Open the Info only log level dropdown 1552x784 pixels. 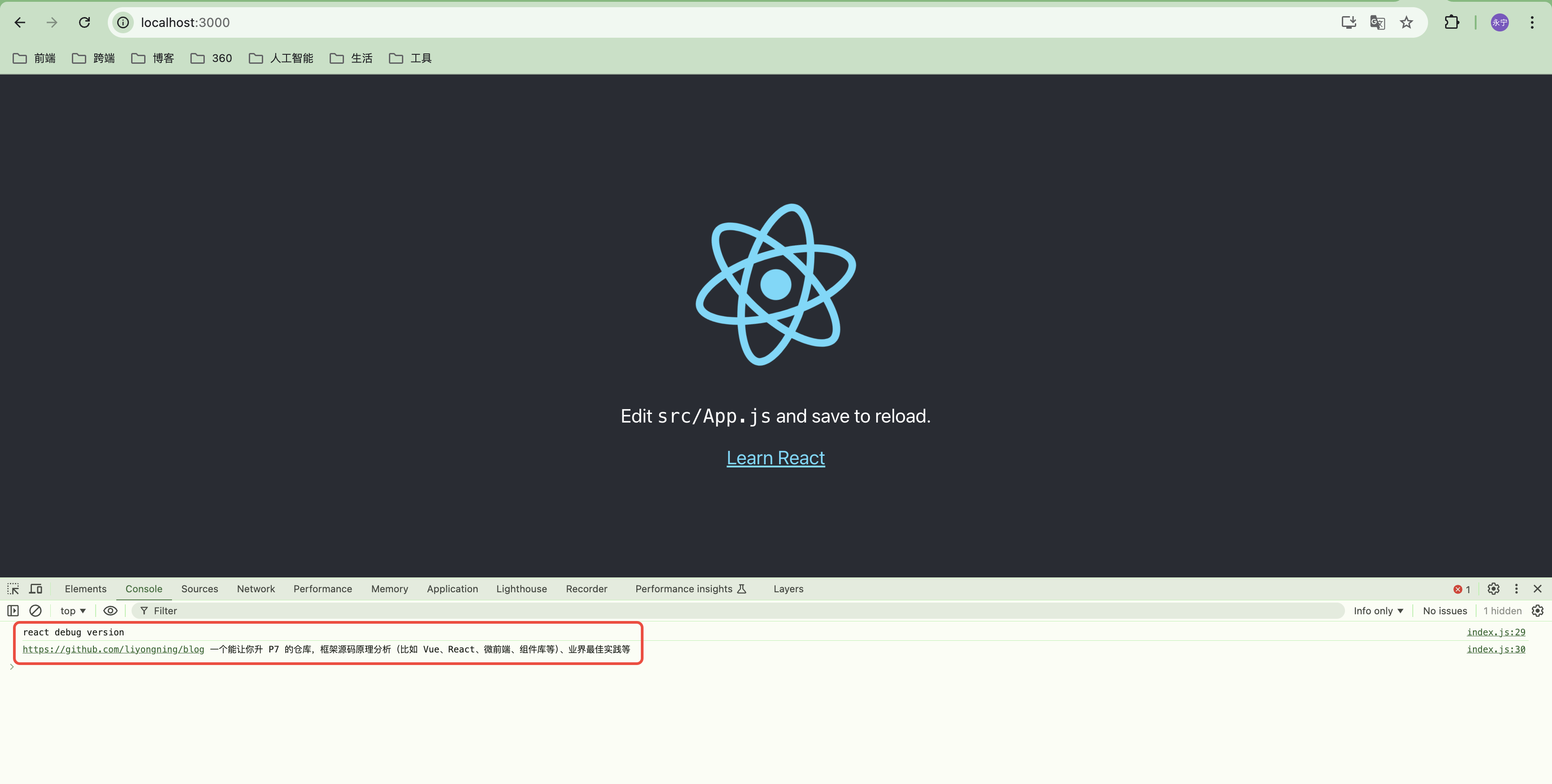pos(1378,610)
